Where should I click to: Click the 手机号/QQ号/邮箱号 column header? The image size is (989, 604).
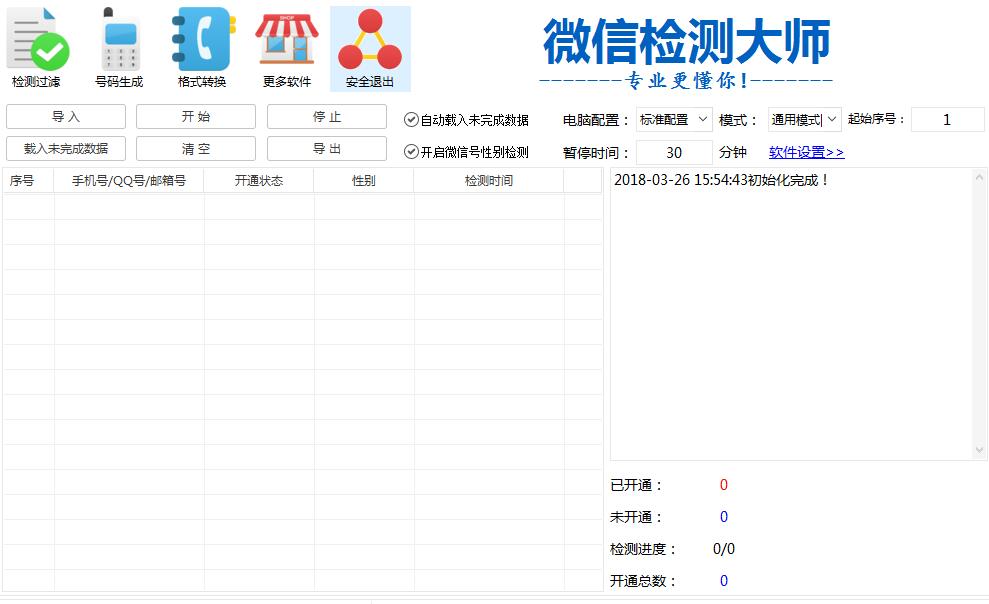129,181
